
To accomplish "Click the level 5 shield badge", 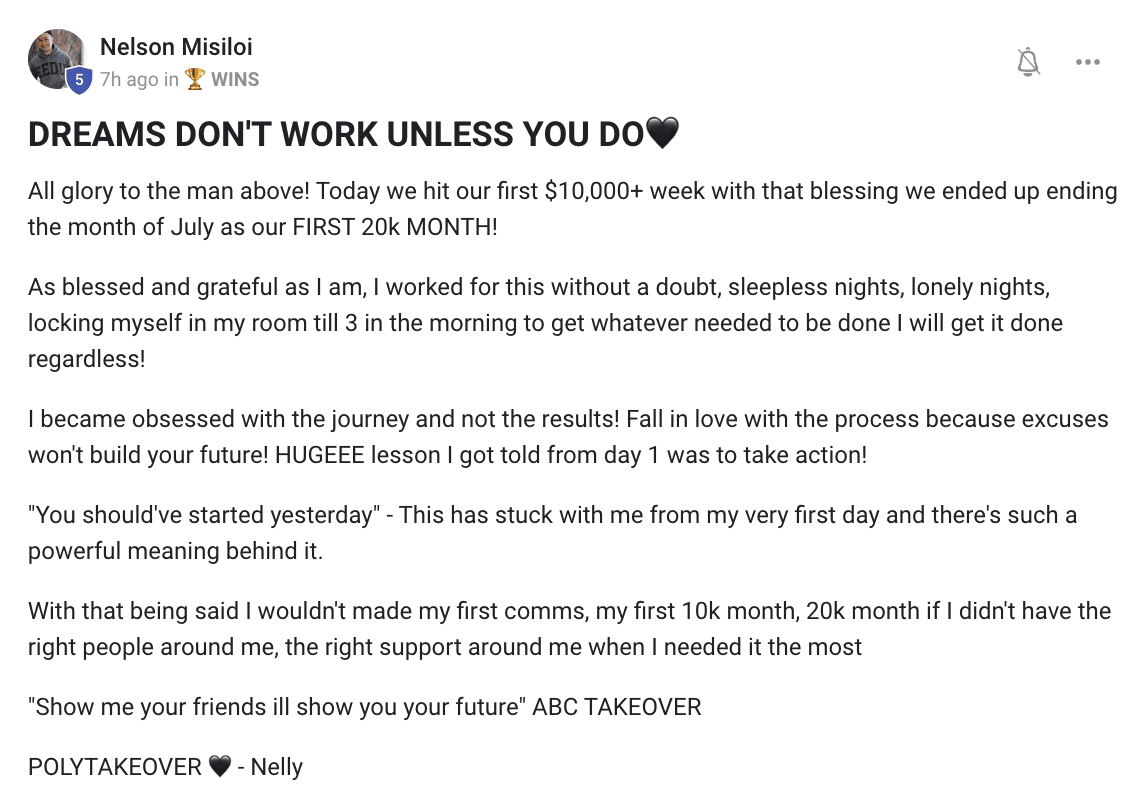I will tap(79, 80).
